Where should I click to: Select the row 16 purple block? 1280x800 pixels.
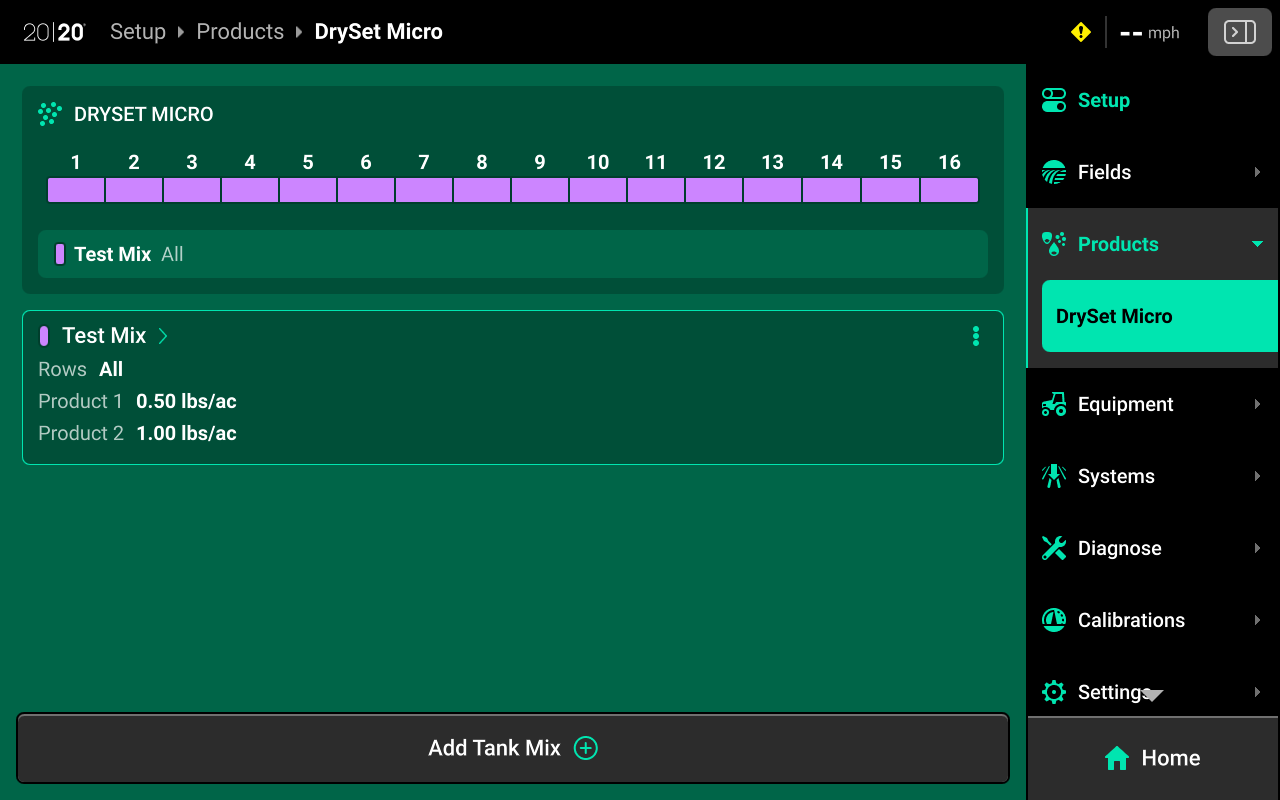(949, 190)
